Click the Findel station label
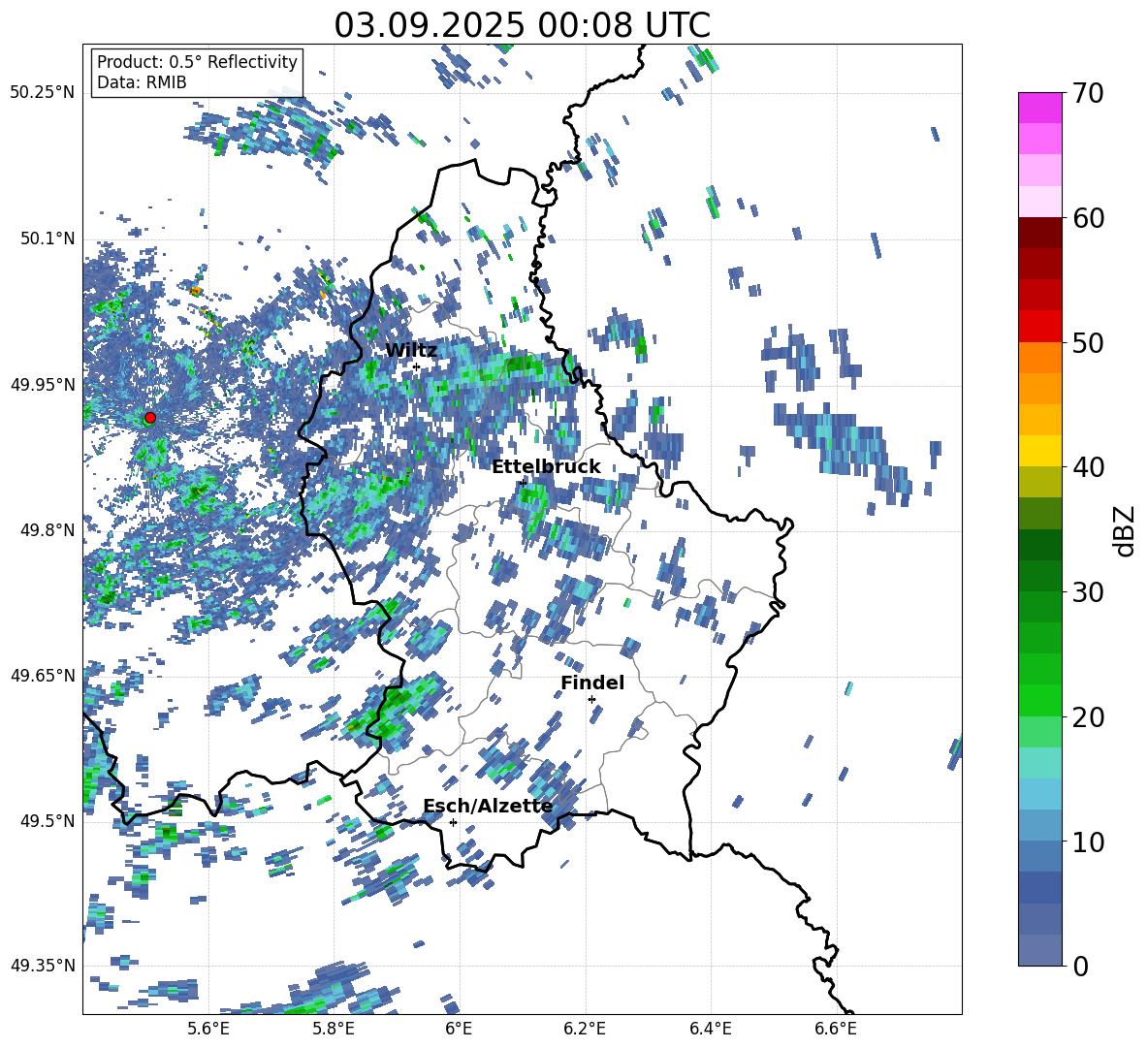Image resolution: width=1148 pixels, height=1048 pixels. tap(592, 683)
